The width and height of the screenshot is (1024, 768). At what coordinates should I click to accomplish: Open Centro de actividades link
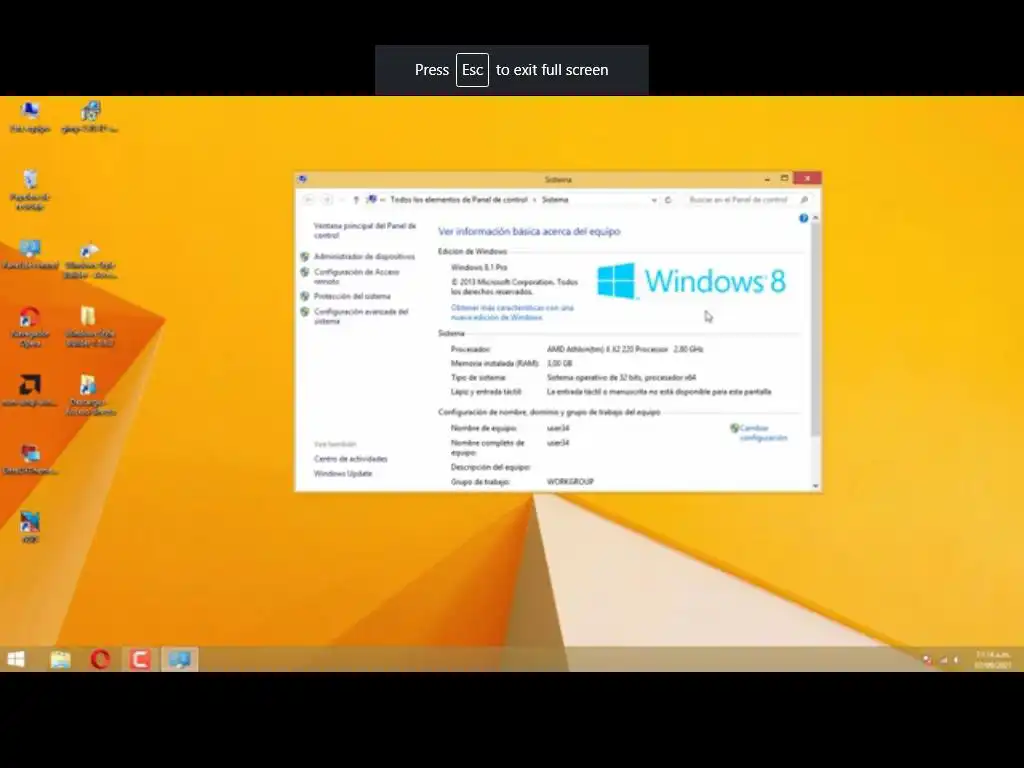351,459
